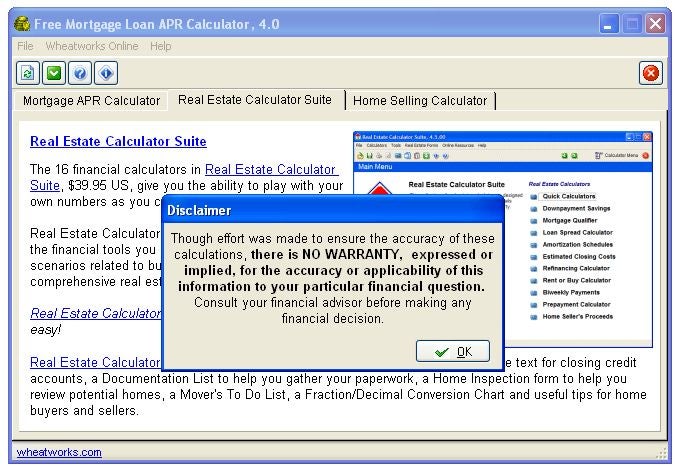Click the Disclaimer dialog title bar
The height and width of the screenshot is (476, 680).
[333, 210]
